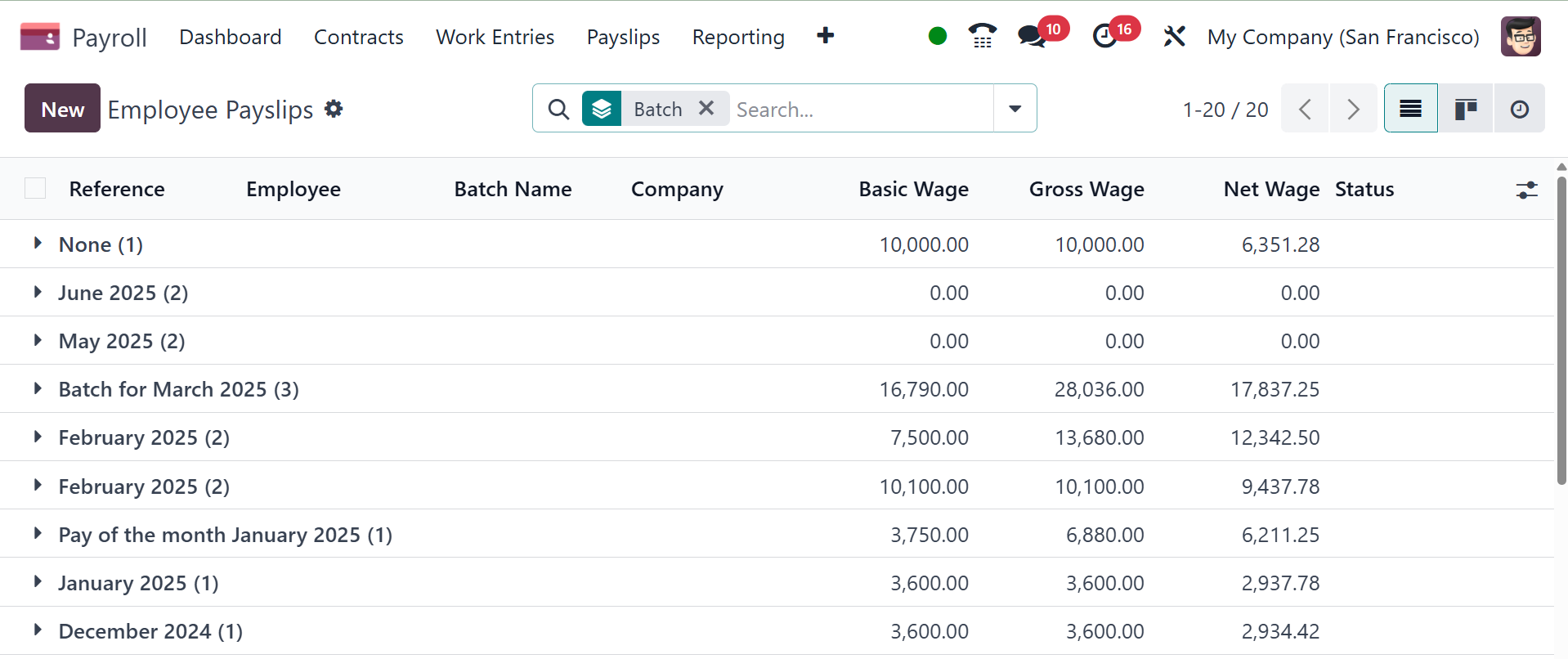Image resolution: width=1568 pixels, height=659 pixels.
Task: Switch to the Kanban view
Action: [x=1465, y=109]
